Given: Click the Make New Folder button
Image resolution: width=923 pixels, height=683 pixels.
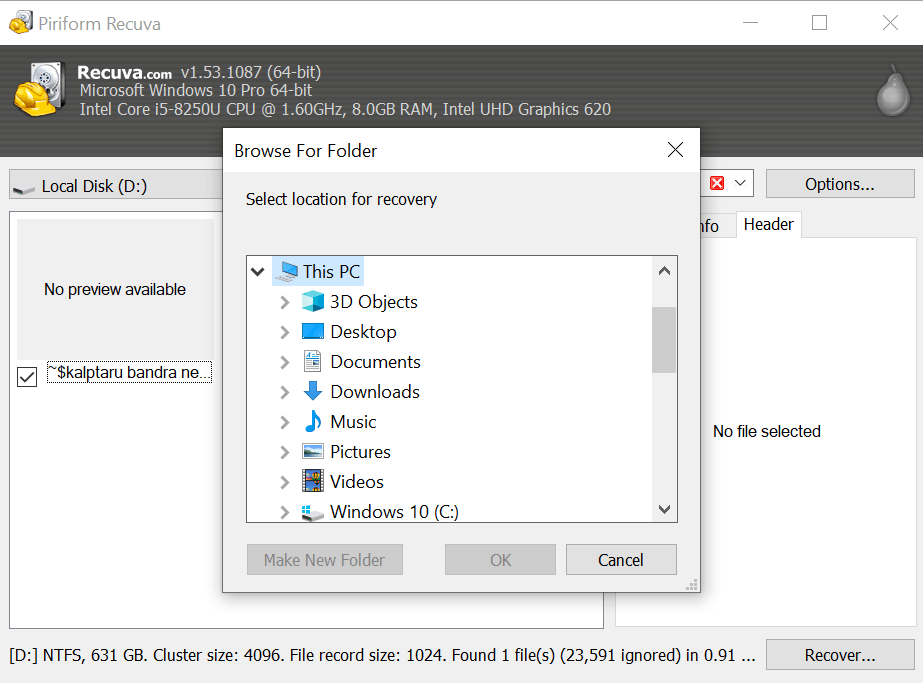Looking at the screenshot, I should click(x=324, y=559).
